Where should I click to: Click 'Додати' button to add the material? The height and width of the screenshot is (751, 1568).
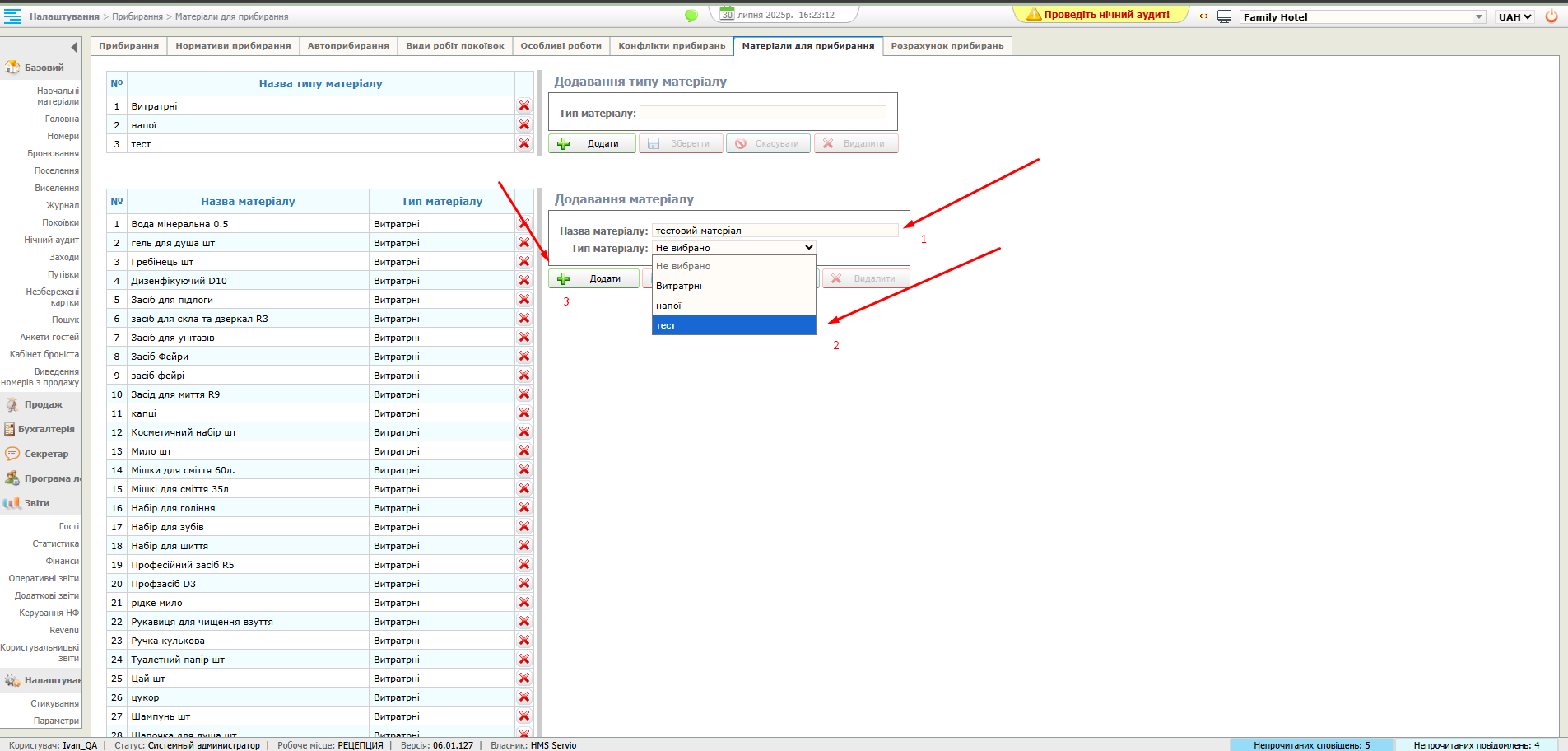(594, 279)
